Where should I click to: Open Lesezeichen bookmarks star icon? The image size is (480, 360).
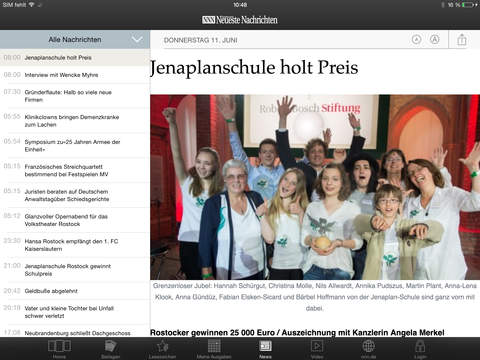162,348
